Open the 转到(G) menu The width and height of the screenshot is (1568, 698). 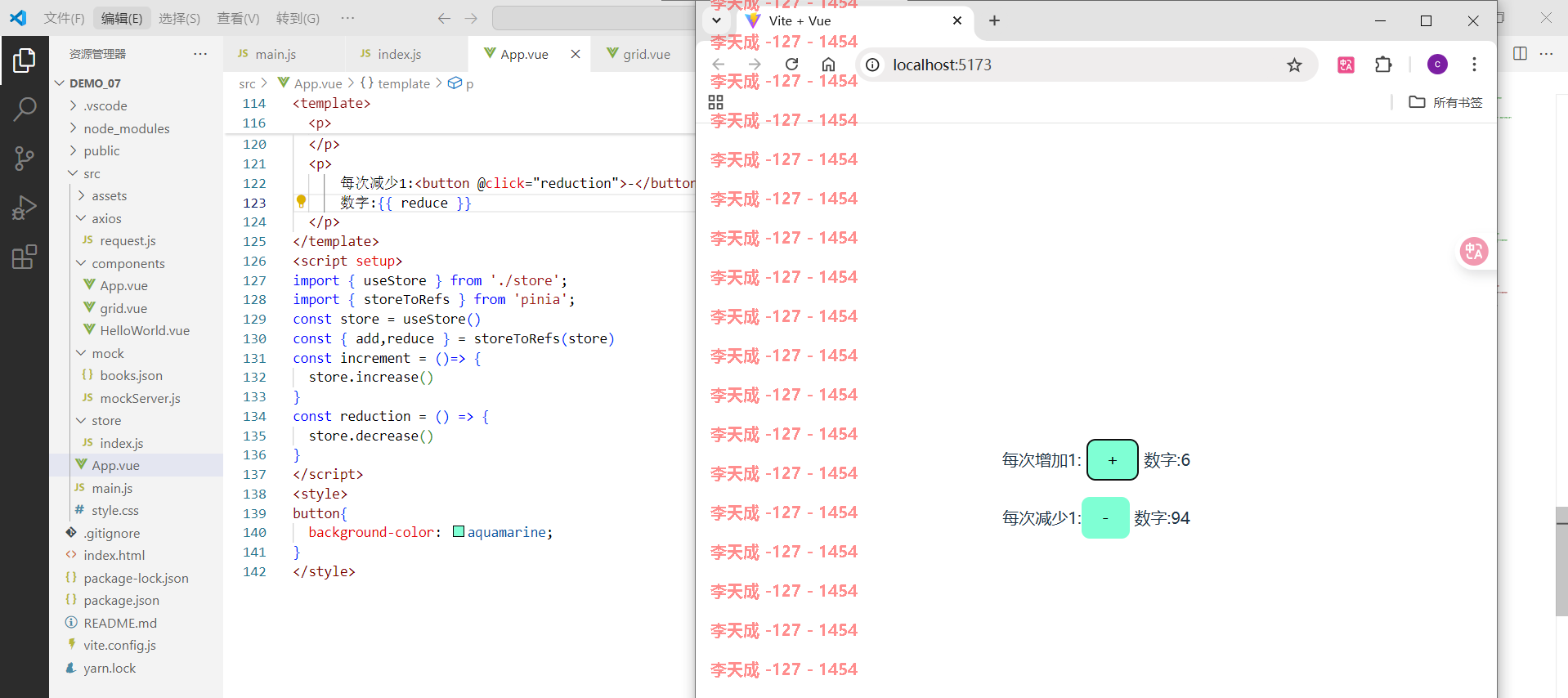coord(298,18)
